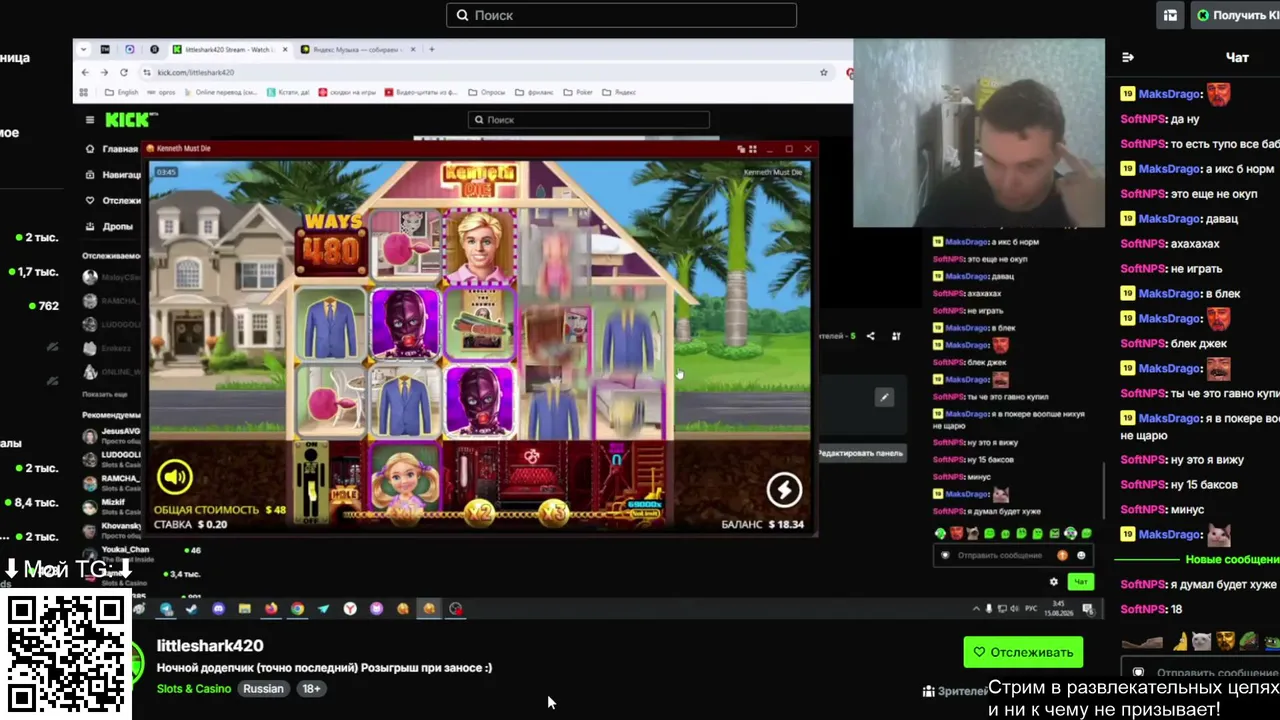Collapse the chat panel with the arrow icon
The height and width of the screenshot is (720, 1280).
tap(1128, 57)
